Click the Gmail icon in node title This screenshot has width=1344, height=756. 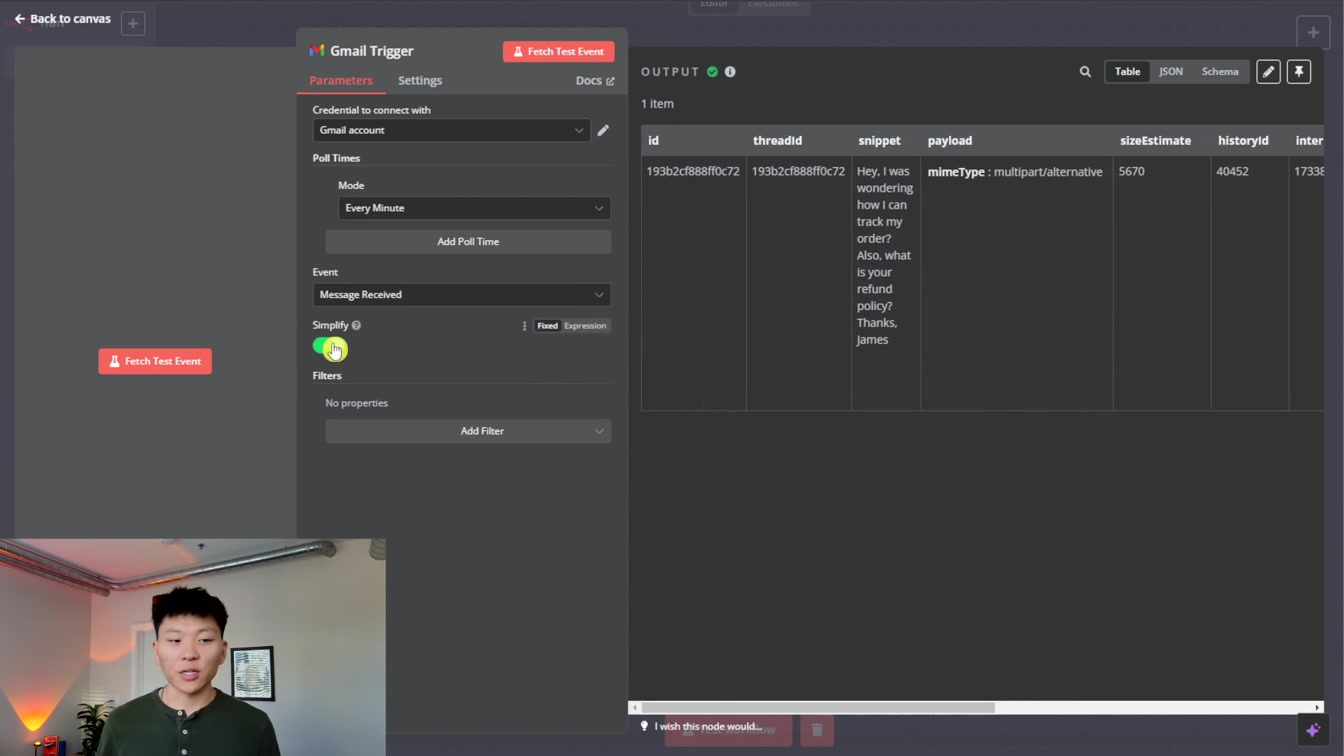[317, 50]
